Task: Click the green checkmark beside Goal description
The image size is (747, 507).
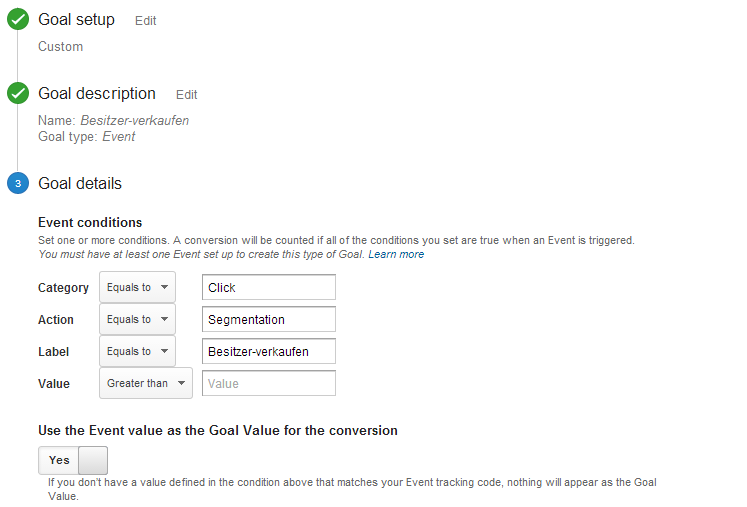Action: click(18, 94)
